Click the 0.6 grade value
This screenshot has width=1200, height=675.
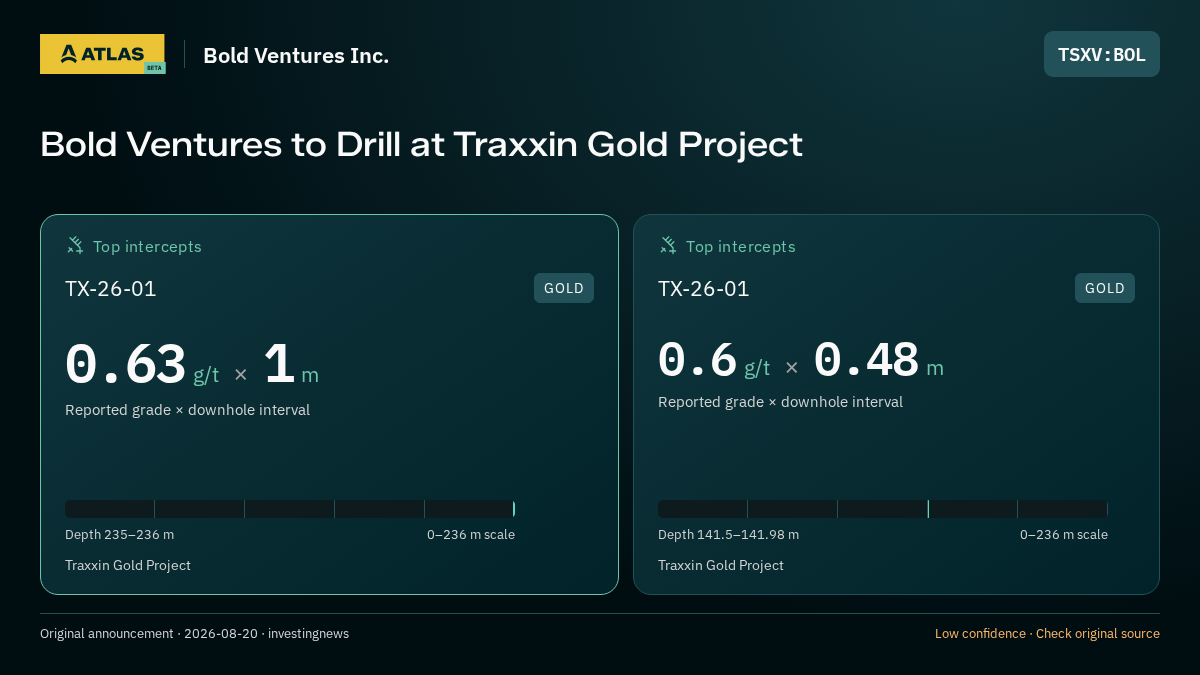pos(697,360)
